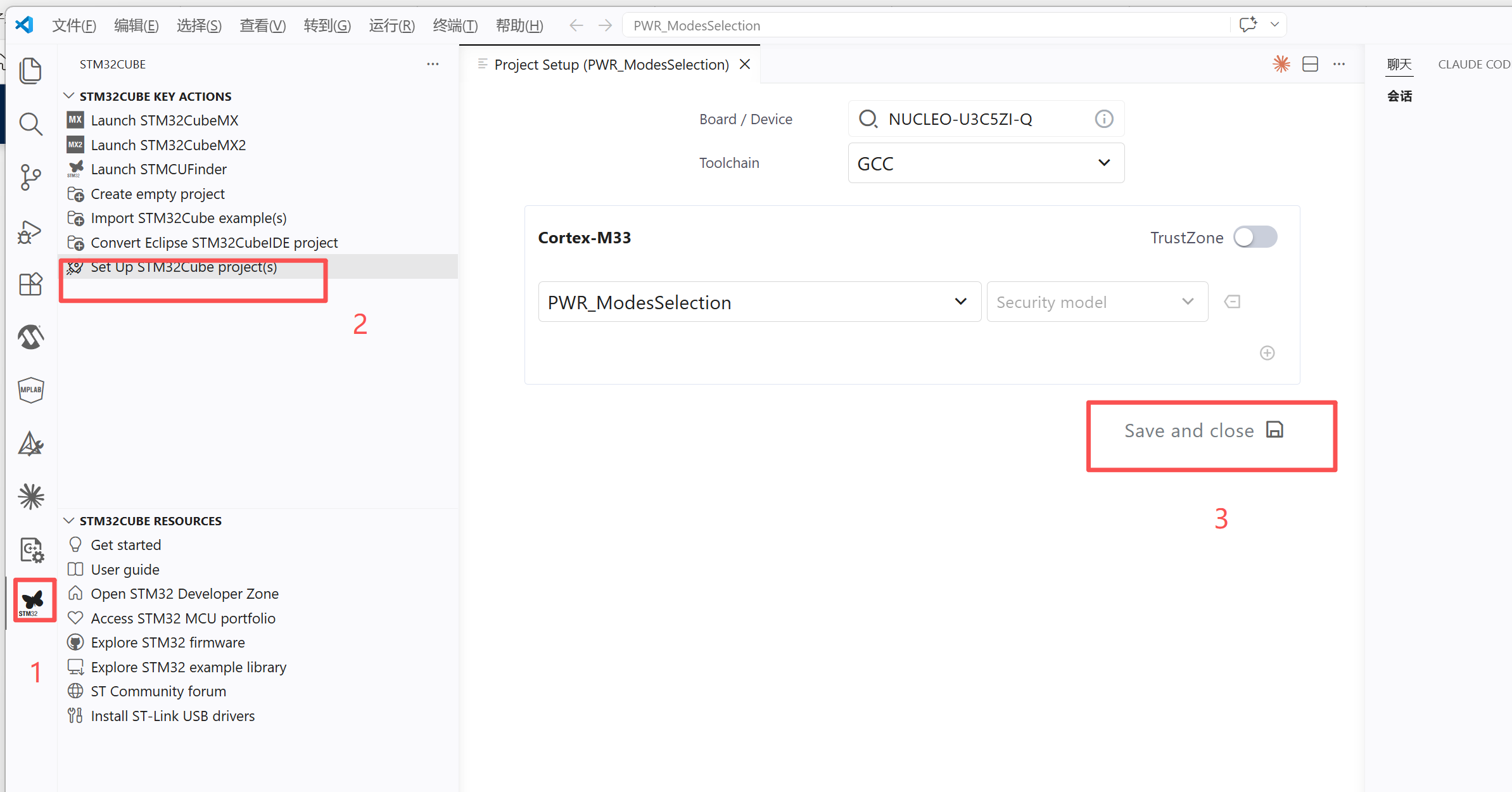Open STM32 butterfly view in activity bar
This screenshot has height=792, width=1512.
coord(30,602)
